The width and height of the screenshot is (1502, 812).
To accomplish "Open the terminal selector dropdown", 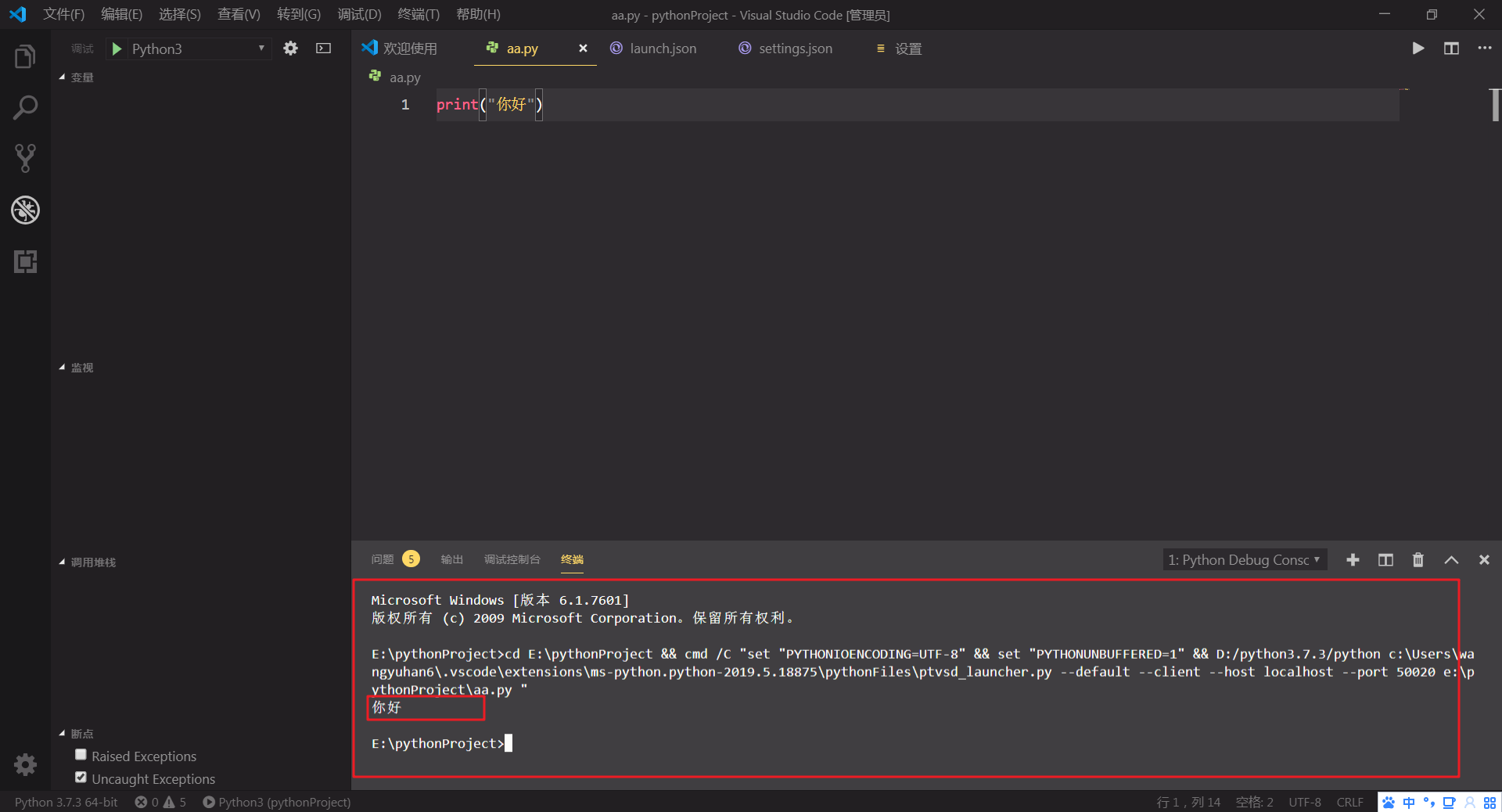I will [1245, 560].
